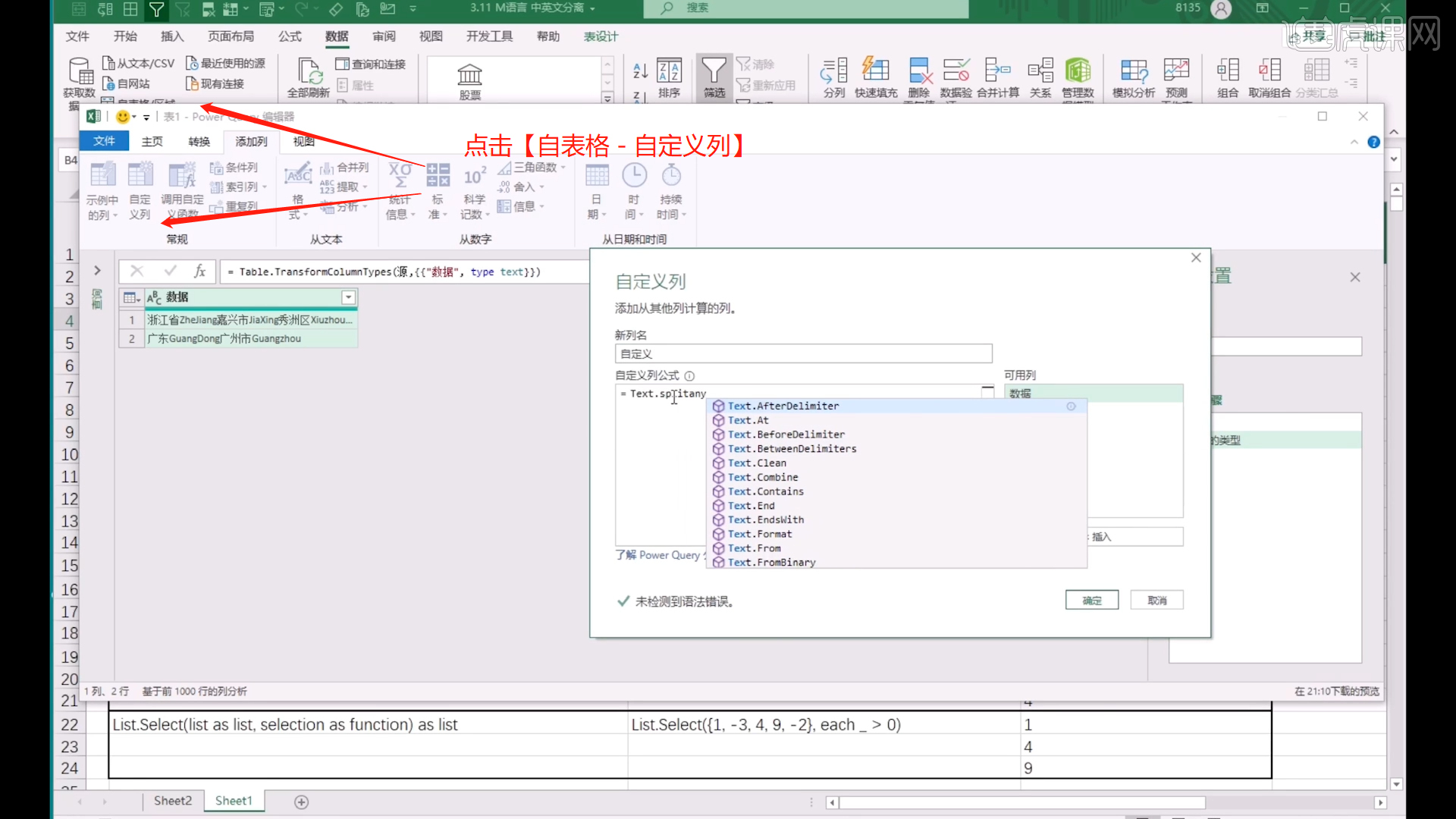Click the 示例中的列 icon
Screen dimensions: 1456x819
[x=102, y=176]
